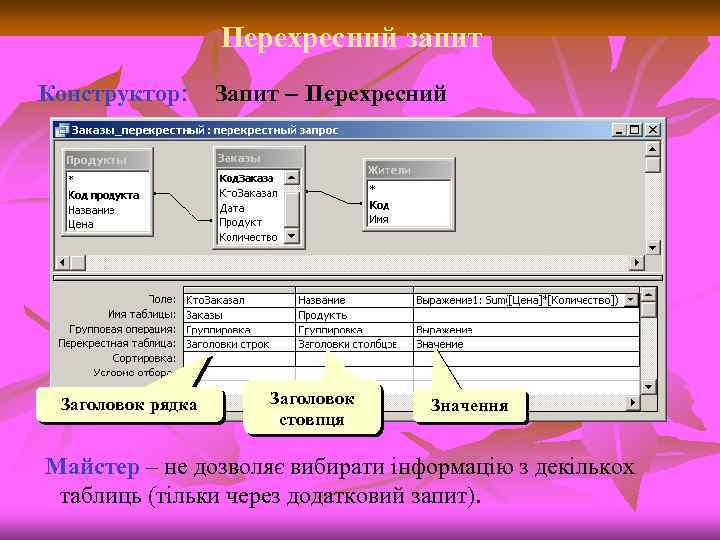Click grid vertical scroll up arrow
Viewport: 720px width, 540px height.
(x=648, y=294)
